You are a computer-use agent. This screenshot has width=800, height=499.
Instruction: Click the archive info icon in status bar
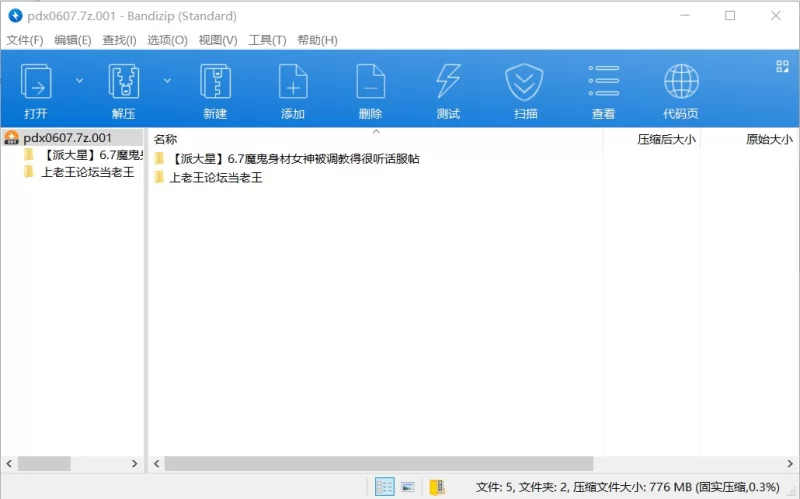437,487
